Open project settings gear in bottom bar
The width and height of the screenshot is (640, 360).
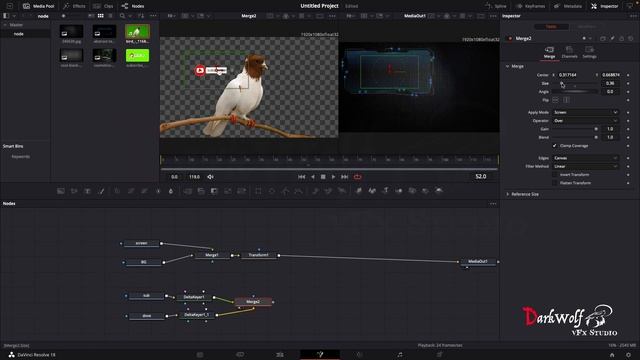click(x=629, y=355)
